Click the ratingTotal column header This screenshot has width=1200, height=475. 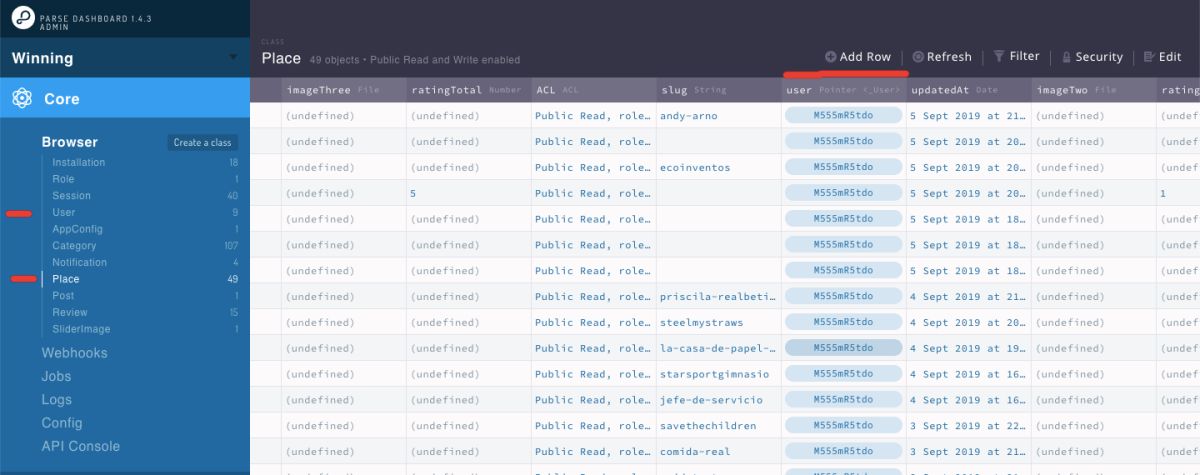pyautogui.click(x=469, y=90)
